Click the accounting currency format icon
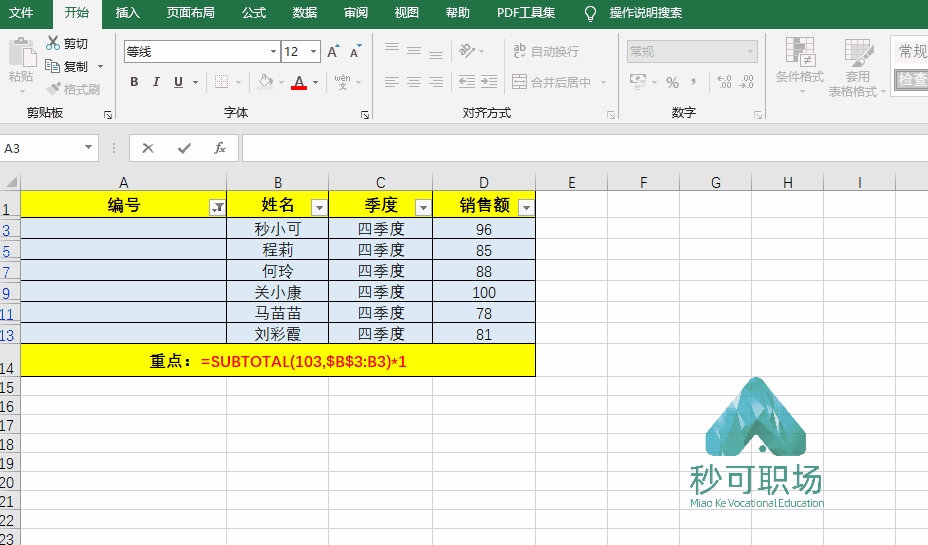The height and width of the screenshot is (545, 928). click(638, 82)
